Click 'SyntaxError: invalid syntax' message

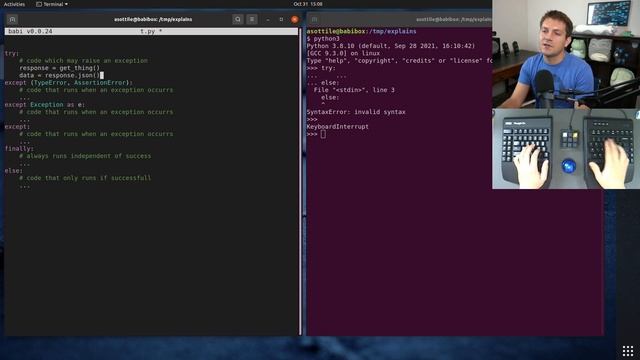356,112
